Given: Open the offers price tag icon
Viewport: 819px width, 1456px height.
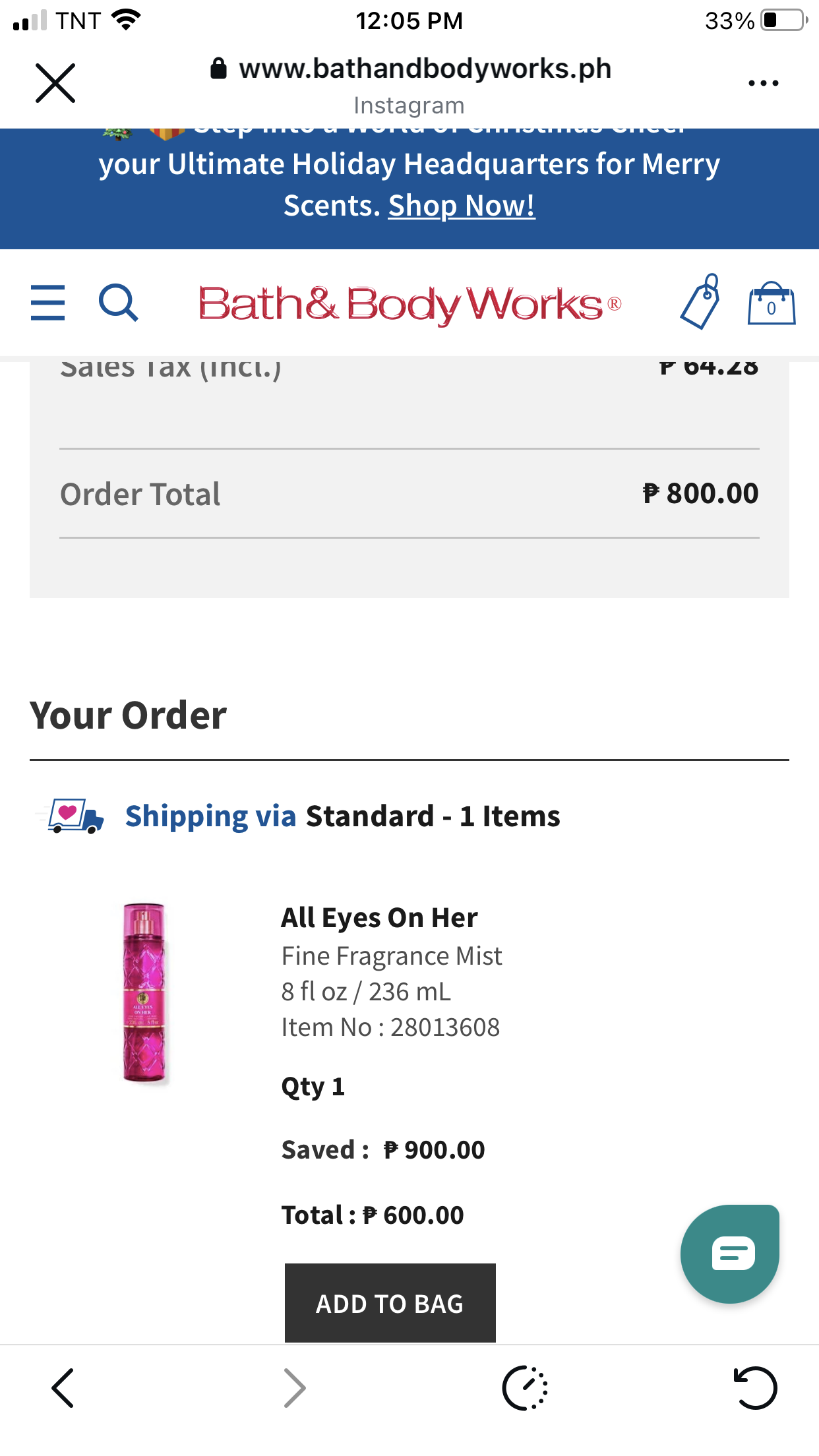Looking at the screenshot, I should [700, 302].
